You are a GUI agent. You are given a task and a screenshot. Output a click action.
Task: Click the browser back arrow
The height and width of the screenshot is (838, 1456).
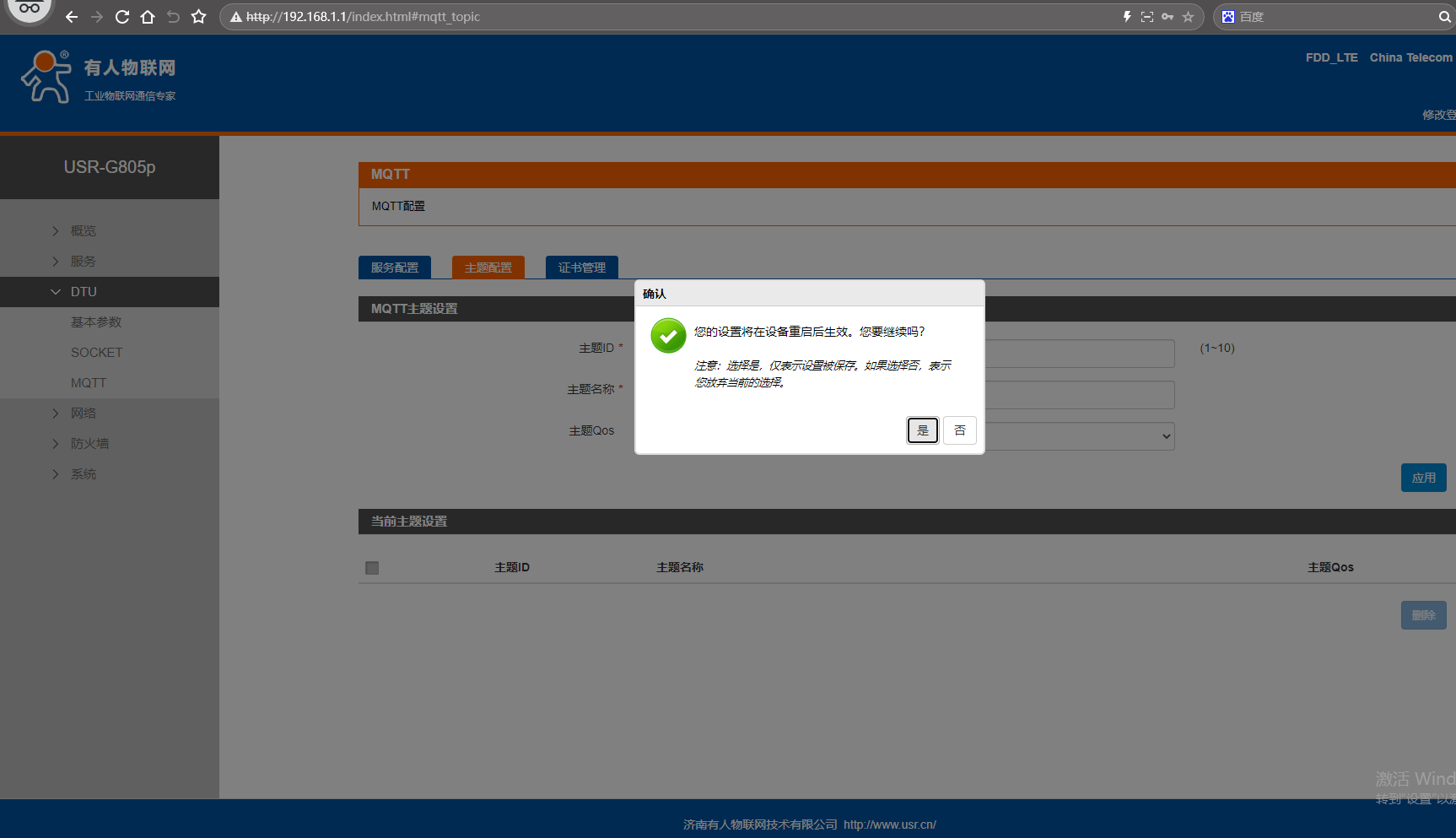pyautogui.click(x=72, y=17)
